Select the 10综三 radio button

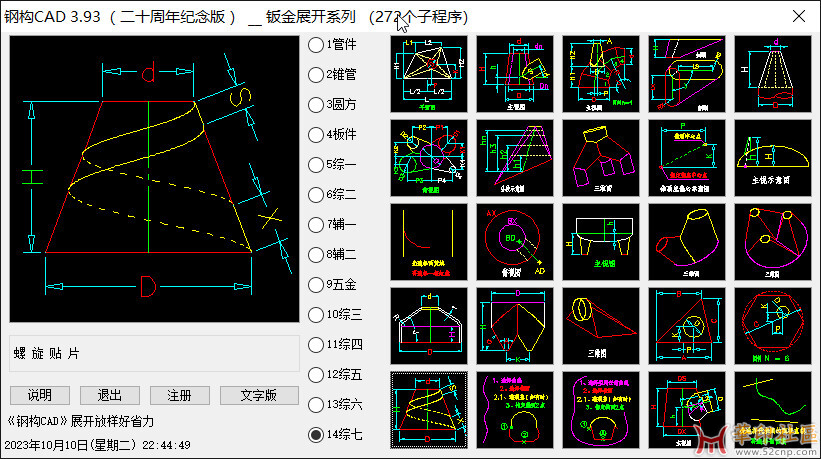[x=316, y=315]
